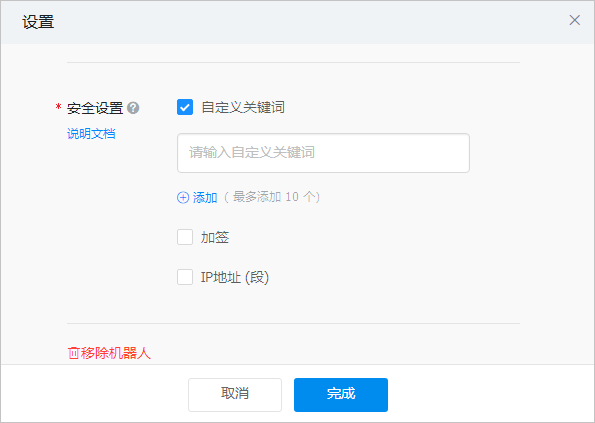This screenshot has width=595, height=423.
Task: Uncheck the 自定义关键词 checkbox
Action: [185, 107]
